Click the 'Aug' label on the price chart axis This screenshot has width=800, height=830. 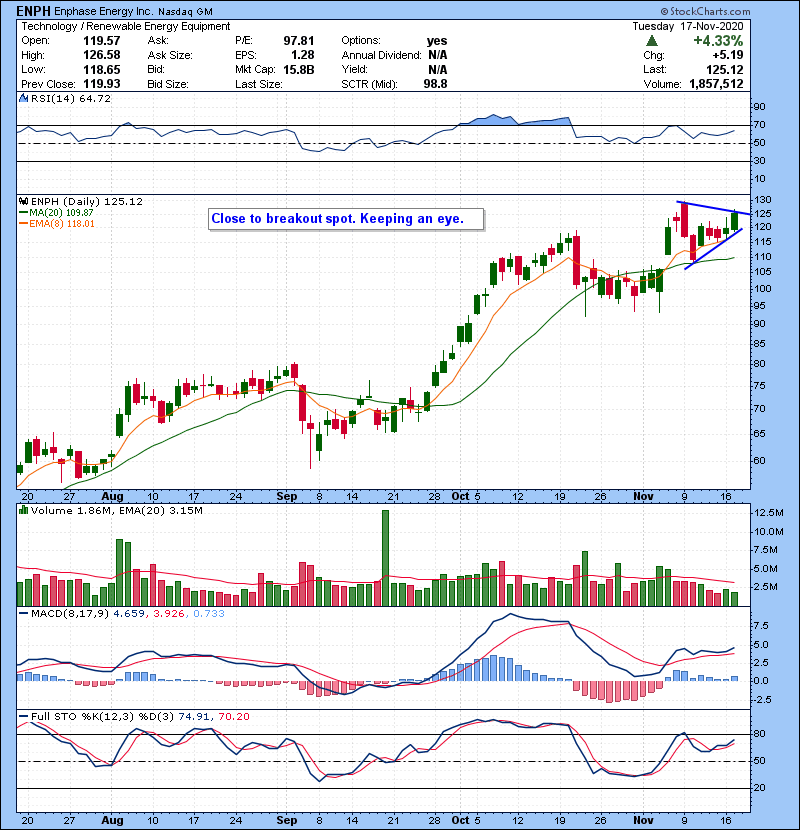(112, 496)
